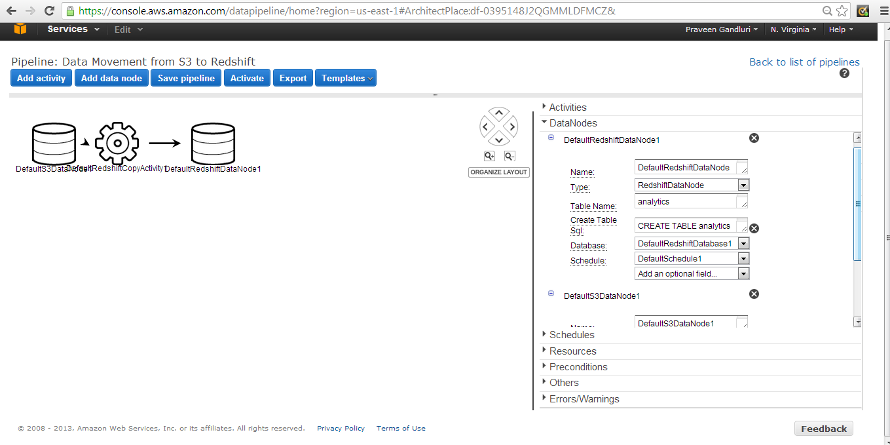Expand the Errors/Warnings section
This screenshot has width=890, height=445.
tap(581, 399)
